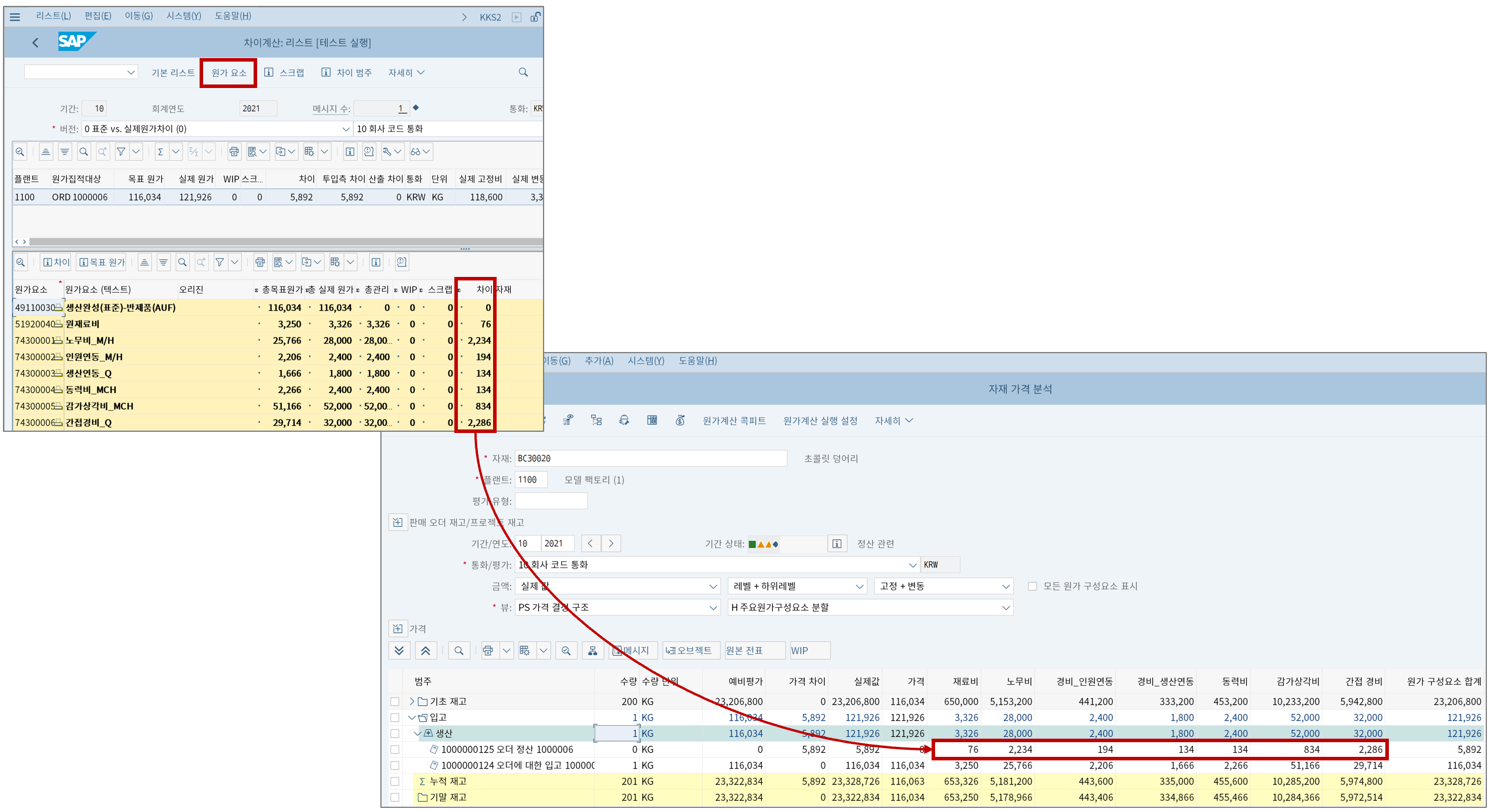
Task: Click the next period arrow beside year 2021
Action: click(x=611, y=543)
